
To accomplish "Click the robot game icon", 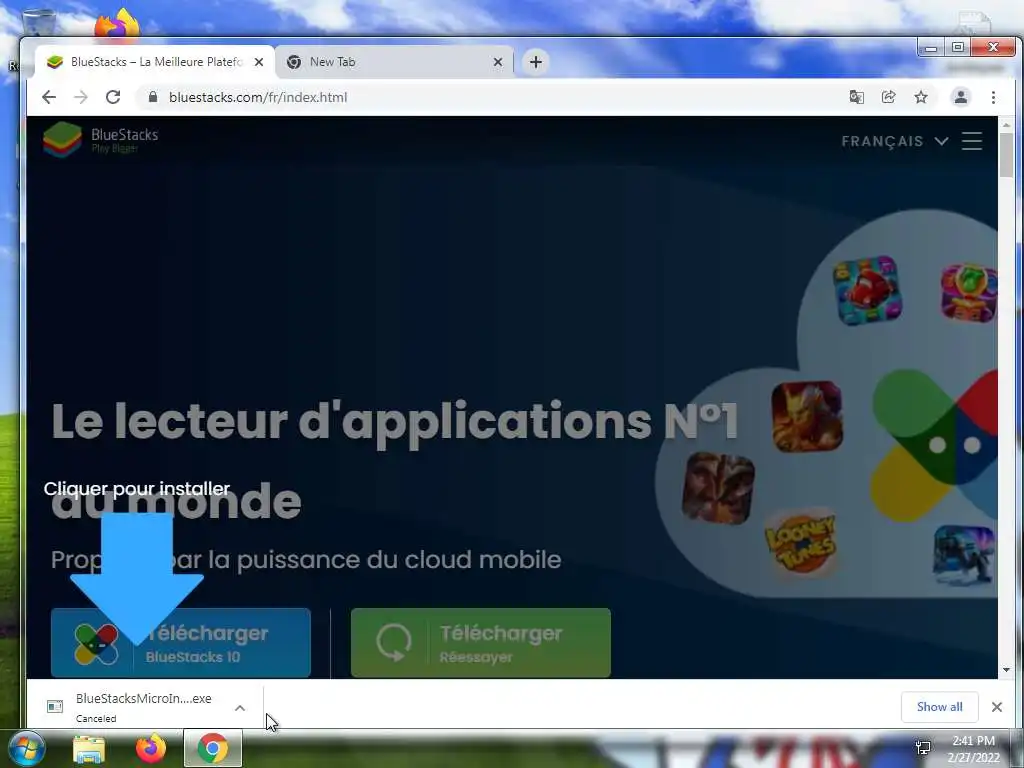I will click(x=963, y=554).
